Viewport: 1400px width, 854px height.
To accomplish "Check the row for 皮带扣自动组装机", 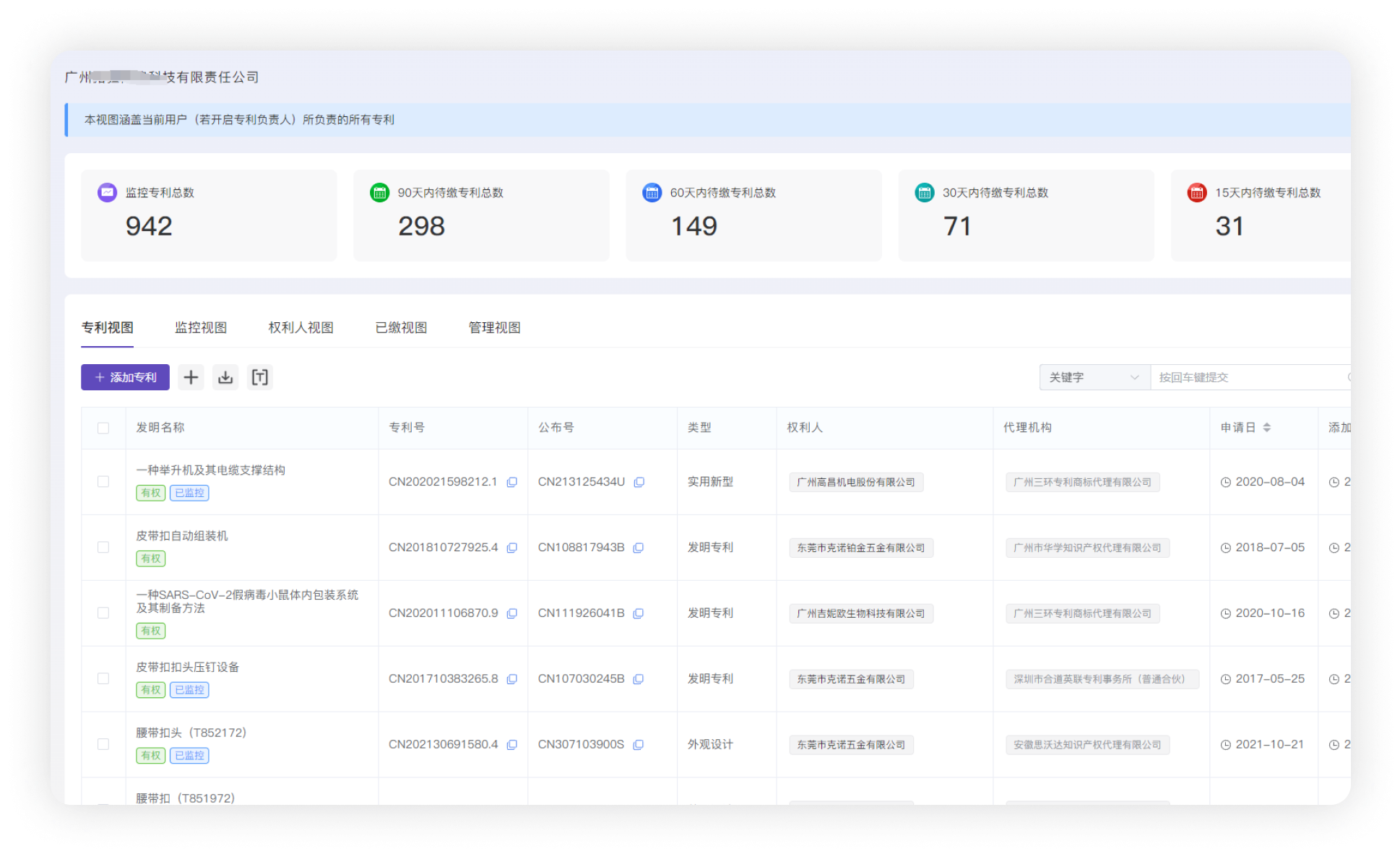I will [x=103, y=548].
